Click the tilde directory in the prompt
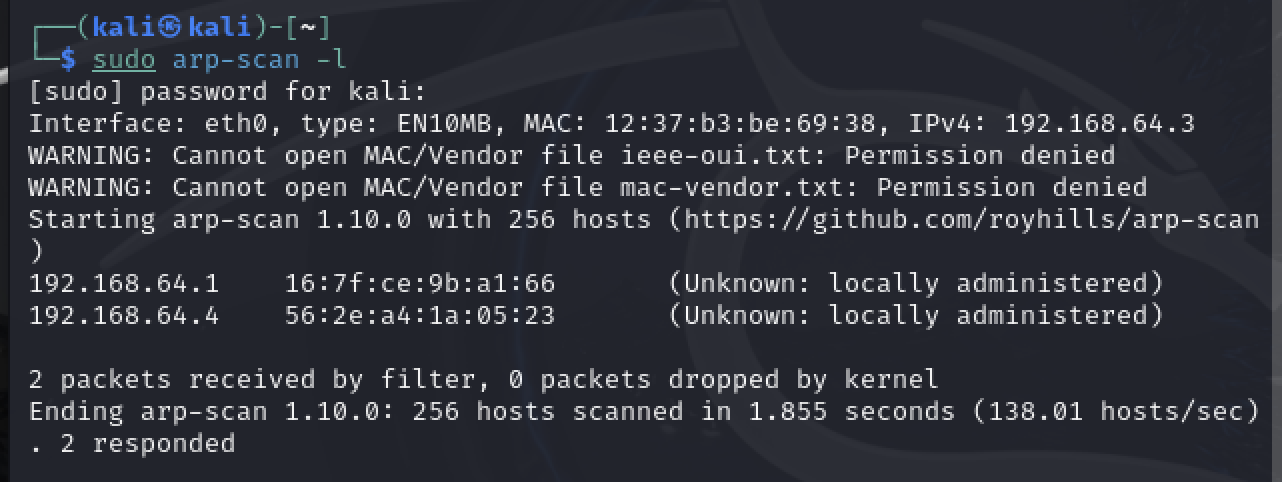The height and width of the screenshot is (482, 1282). 307,27
